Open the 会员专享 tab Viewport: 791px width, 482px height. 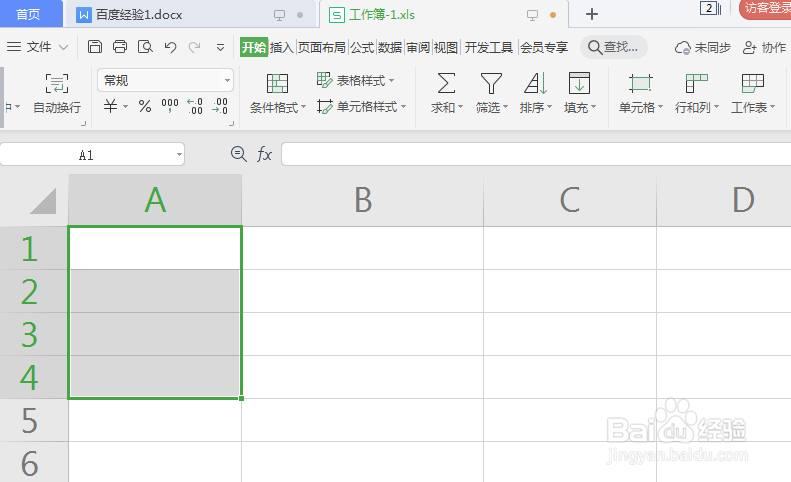coord(544,47)
